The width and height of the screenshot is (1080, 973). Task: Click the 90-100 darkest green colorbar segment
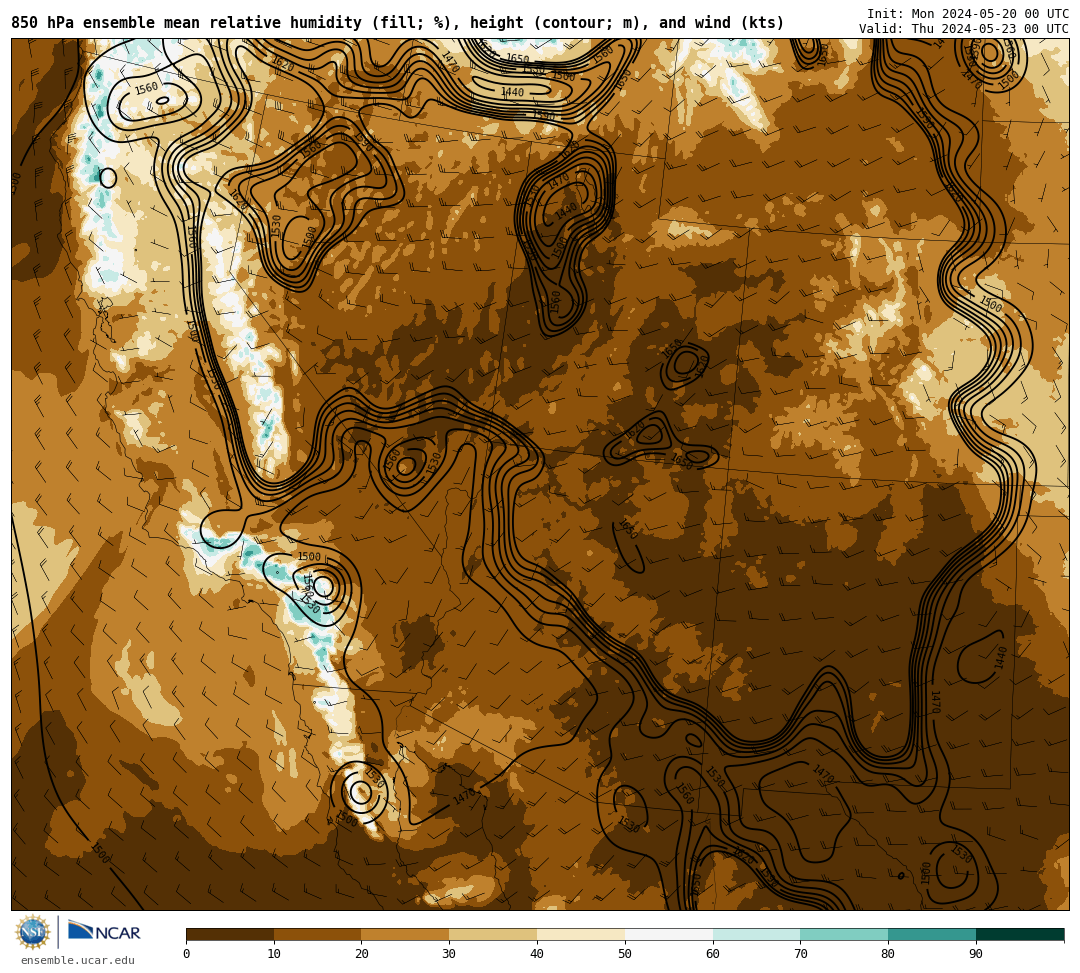[x=1020, y=934]
